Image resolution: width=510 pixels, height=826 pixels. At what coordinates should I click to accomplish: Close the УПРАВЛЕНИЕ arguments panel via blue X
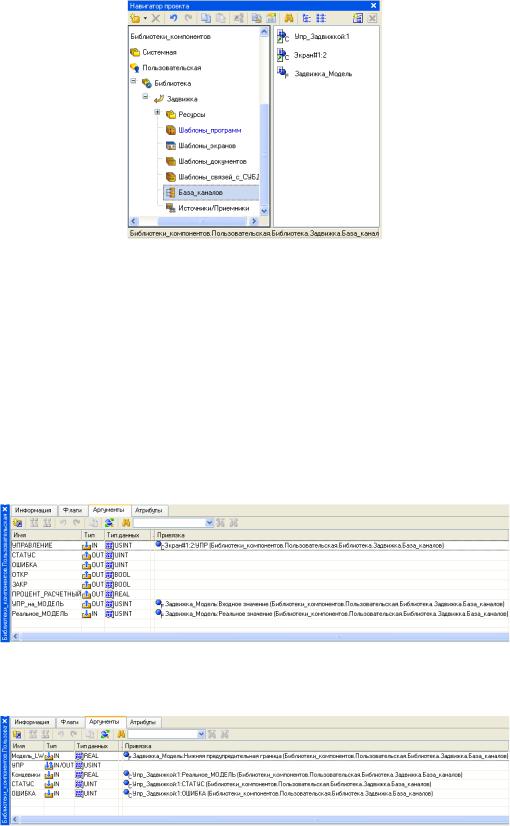tap(5, 510)
